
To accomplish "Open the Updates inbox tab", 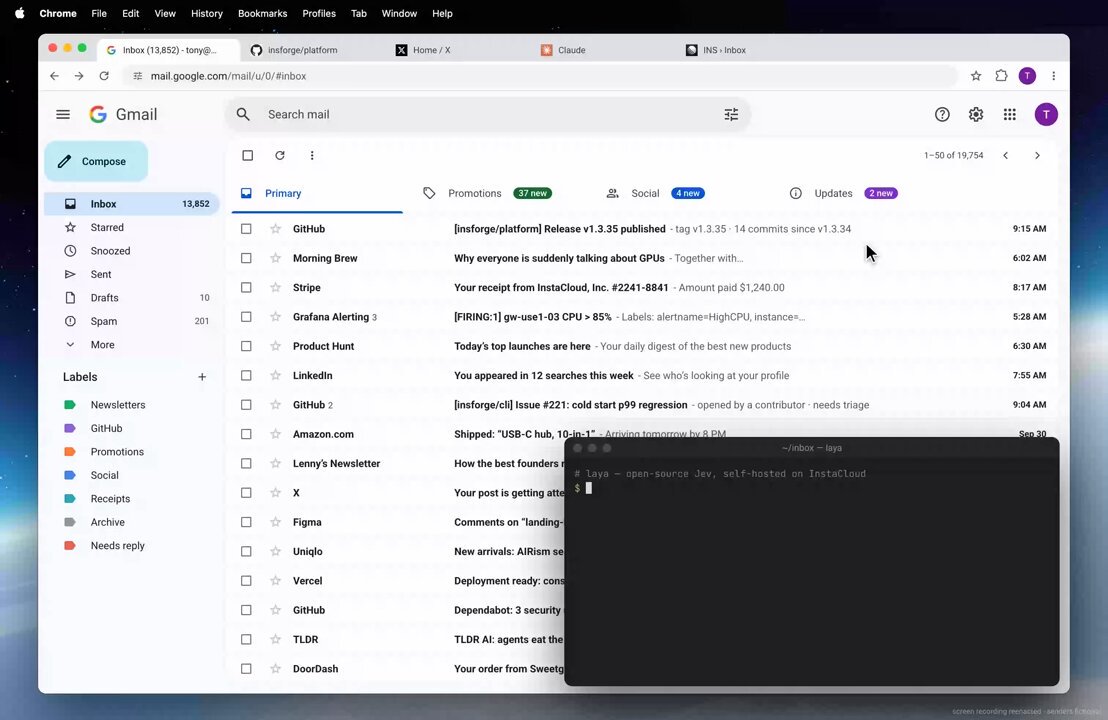I will pyautogui.click(x=843, y=194).
